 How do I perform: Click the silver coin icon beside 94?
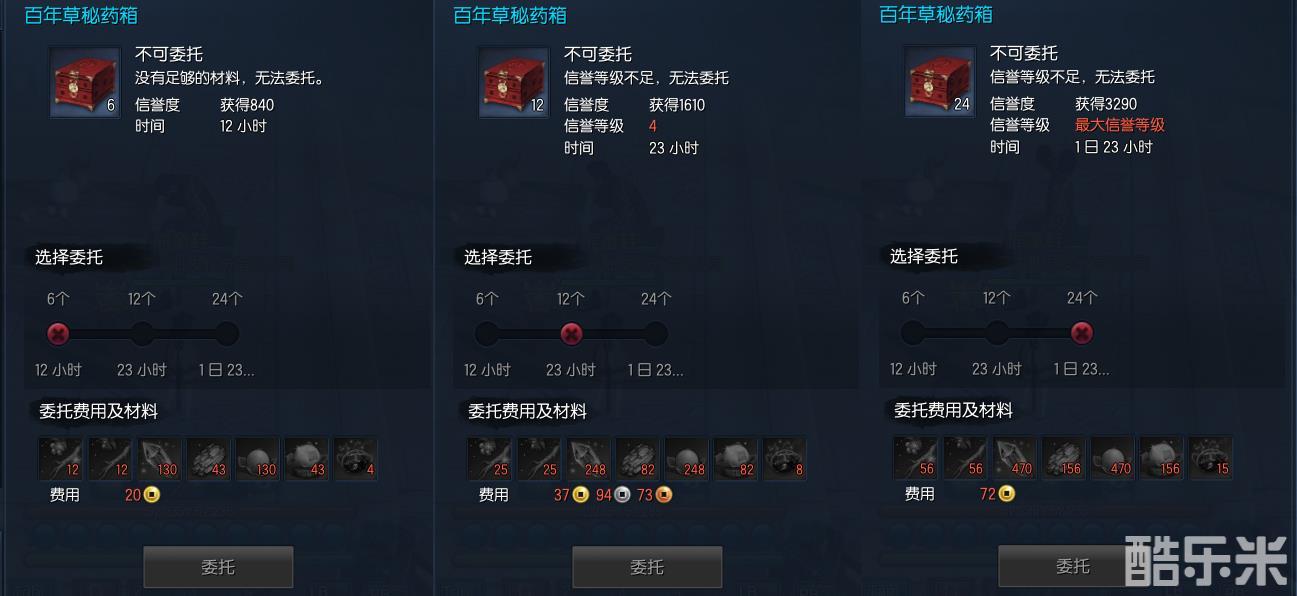click(622, 494)
